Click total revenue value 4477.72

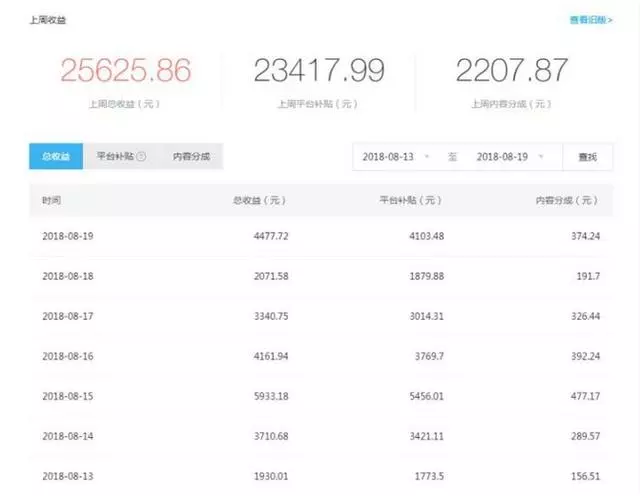271,236
